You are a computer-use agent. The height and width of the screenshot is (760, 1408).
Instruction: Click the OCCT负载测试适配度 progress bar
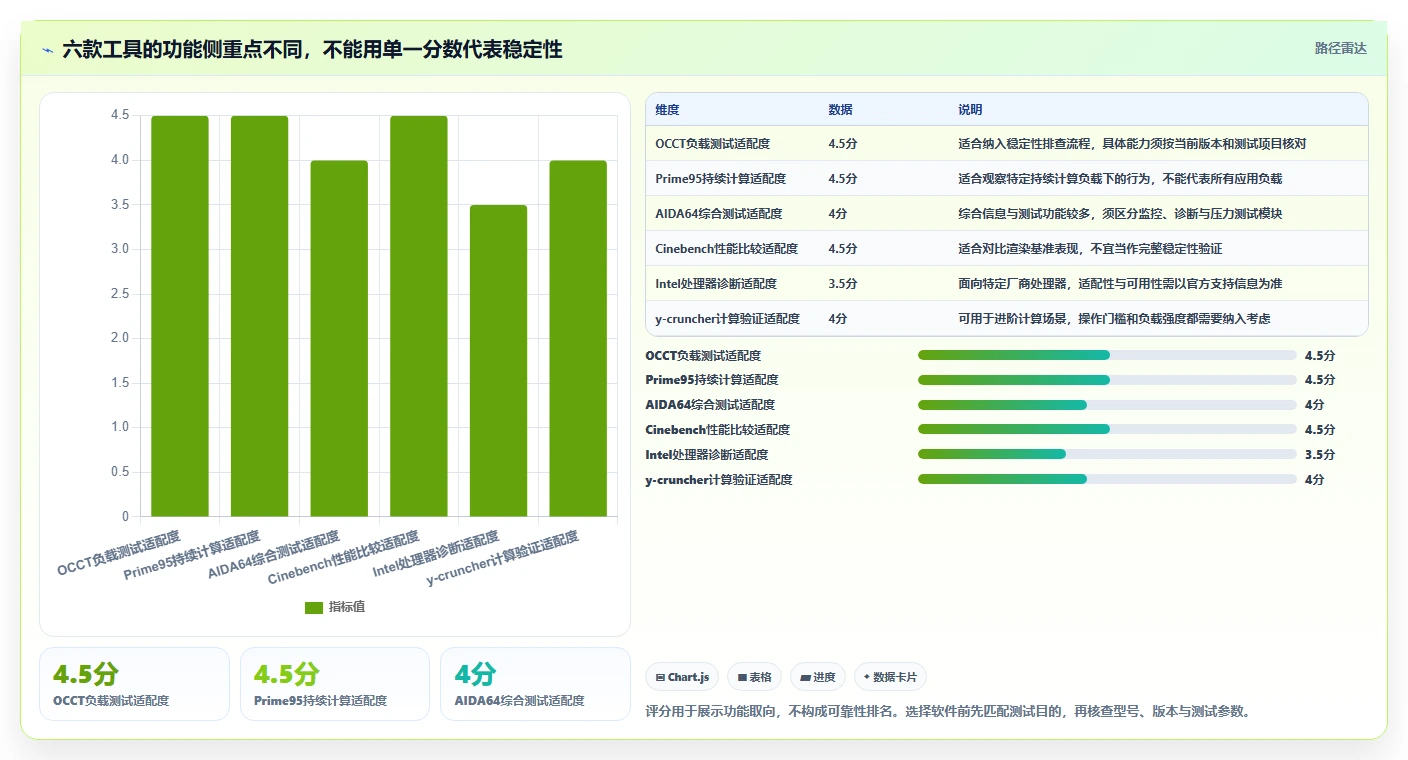pyautogui.click(x=1107, y=355)
